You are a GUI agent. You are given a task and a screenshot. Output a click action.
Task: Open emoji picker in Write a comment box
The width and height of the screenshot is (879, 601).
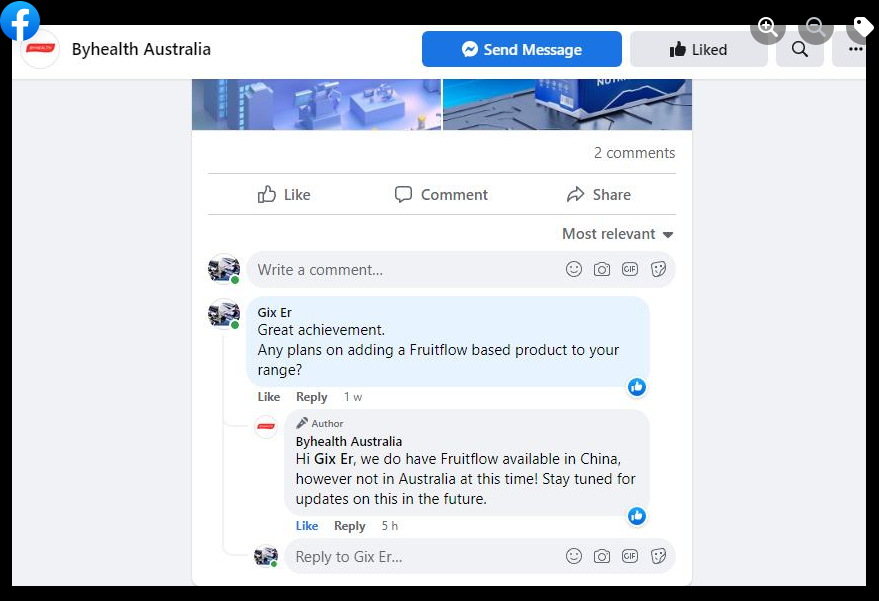(x=573, y=270)
